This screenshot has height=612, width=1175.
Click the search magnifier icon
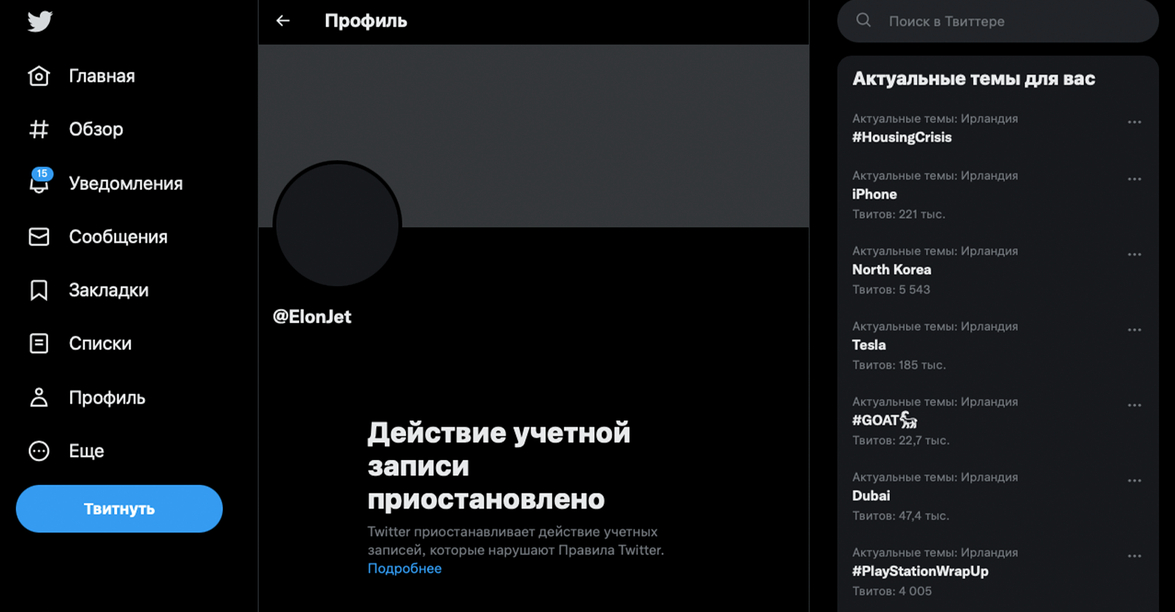pyautogui.click(x=863, y=20)
